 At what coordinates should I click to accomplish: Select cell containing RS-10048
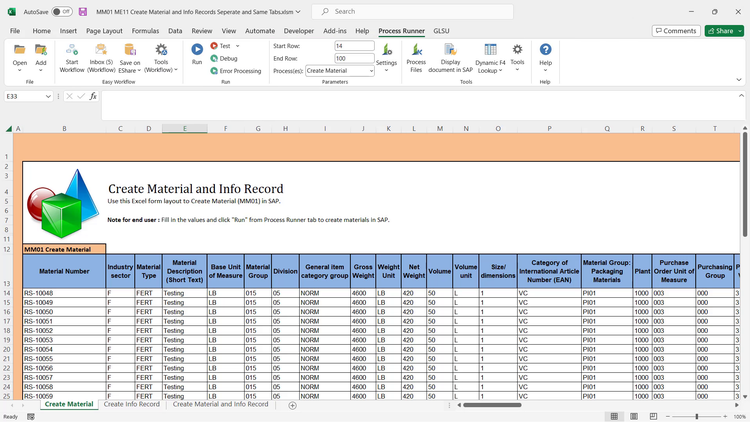pyautogui.click(x=64, y=293)
